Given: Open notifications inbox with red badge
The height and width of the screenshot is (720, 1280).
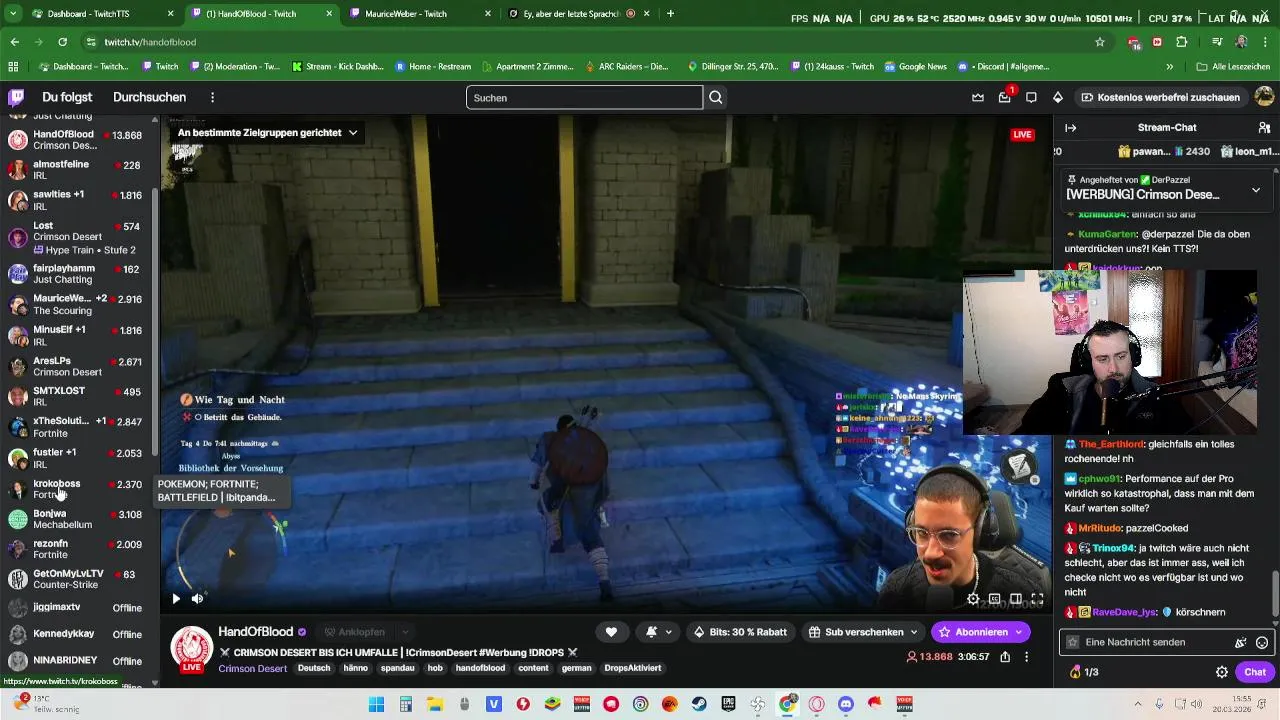Looking at the screenshot, I should pyautogui.click(x=1005, y=97).
